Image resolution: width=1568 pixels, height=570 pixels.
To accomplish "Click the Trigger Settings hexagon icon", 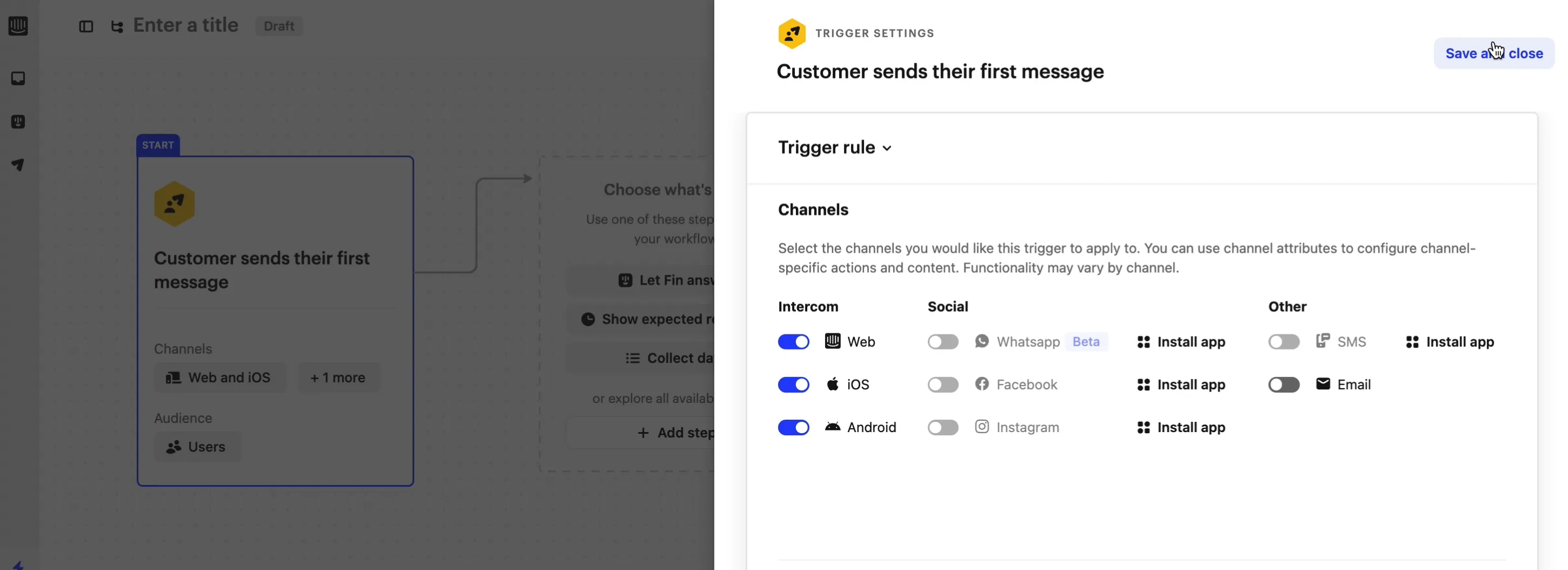I will coord(792,34).
